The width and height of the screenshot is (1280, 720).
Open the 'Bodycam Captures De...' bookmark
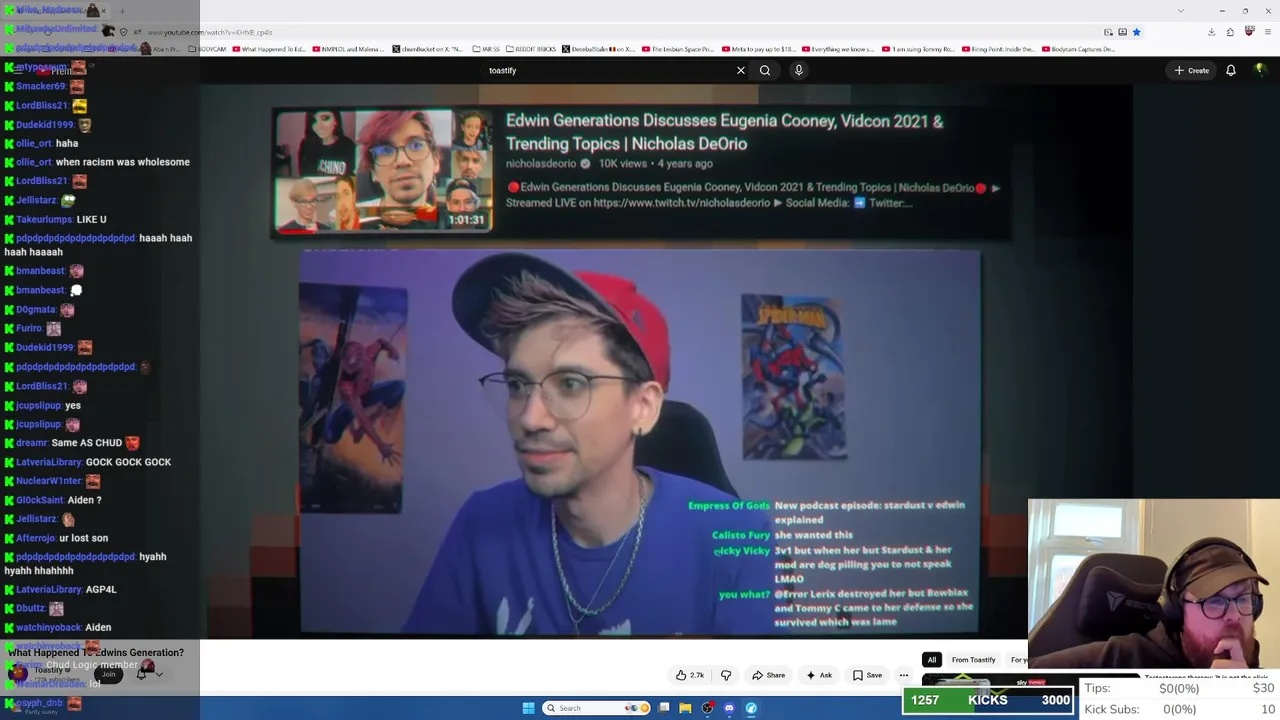[x=1078, y=49]
